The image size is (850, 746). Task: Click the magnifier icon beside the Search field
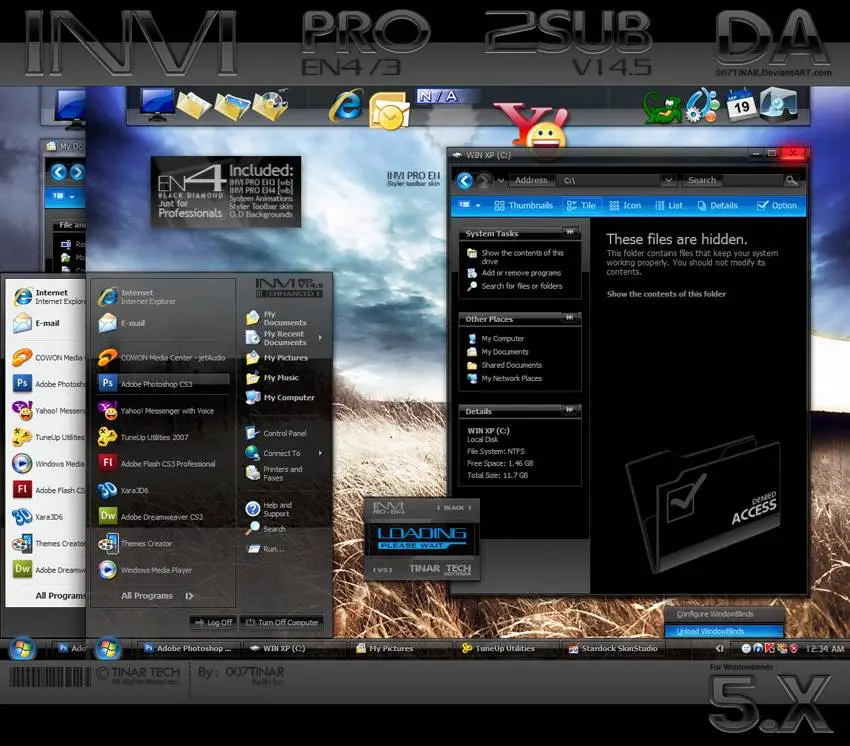click(x=791, y=180)
